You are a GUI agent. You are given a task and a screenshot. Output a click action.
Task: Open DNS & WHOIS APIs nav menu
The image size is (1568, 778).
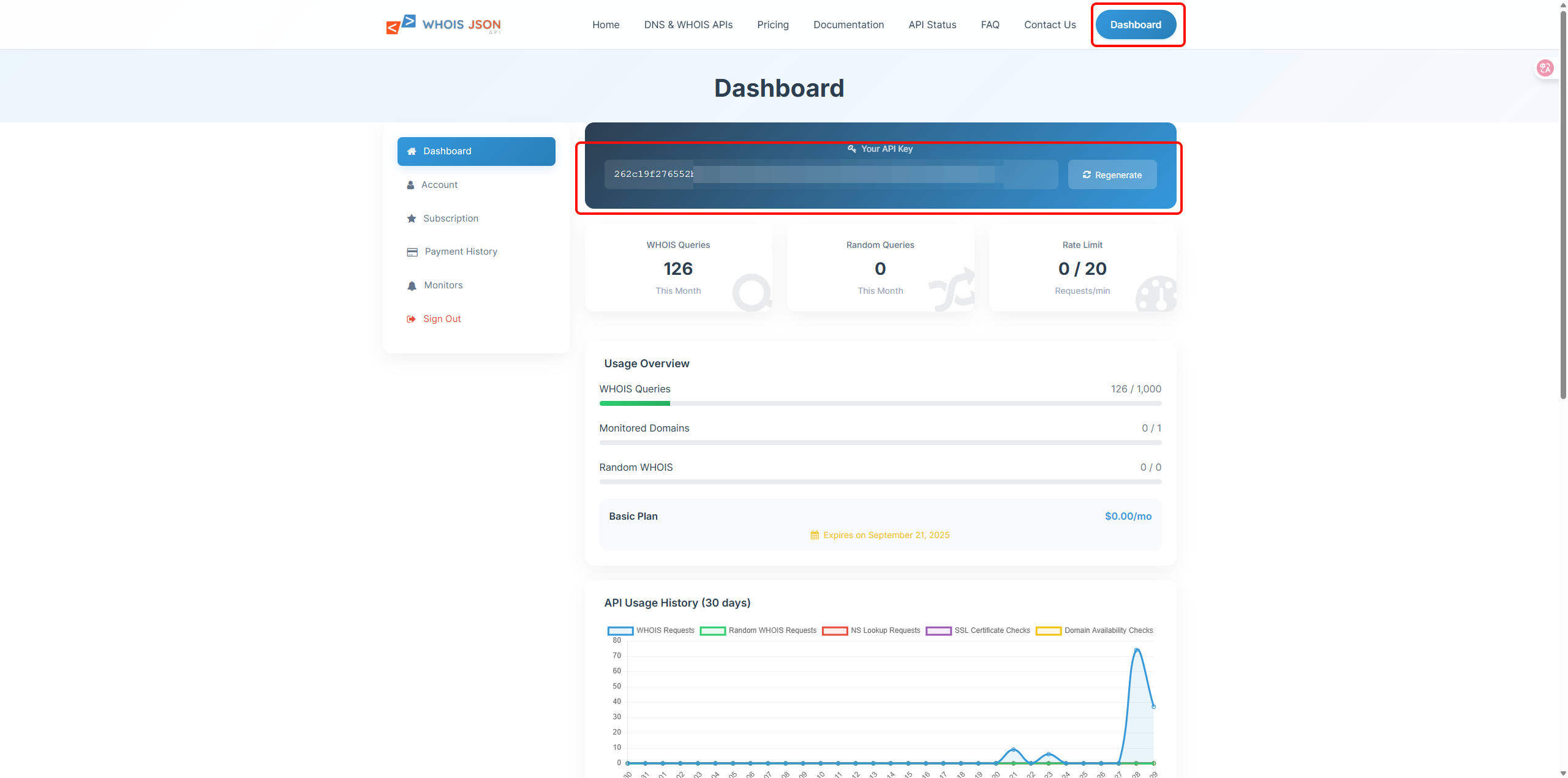[x=688, y=24]
